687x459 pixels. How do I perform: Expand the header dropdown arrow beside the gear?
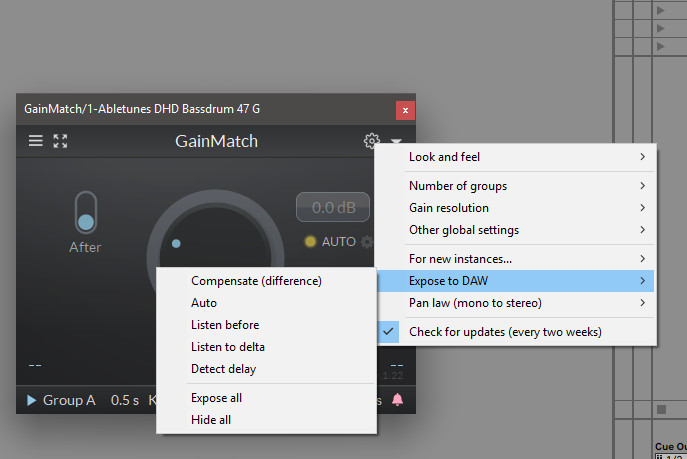point(397,142)
